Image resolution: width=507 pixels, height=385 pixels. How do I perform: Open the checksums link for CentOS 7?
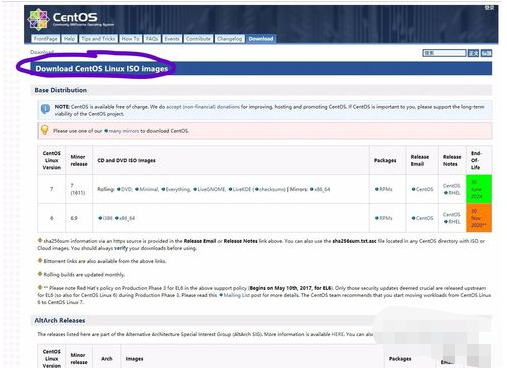tap(270, 189)
